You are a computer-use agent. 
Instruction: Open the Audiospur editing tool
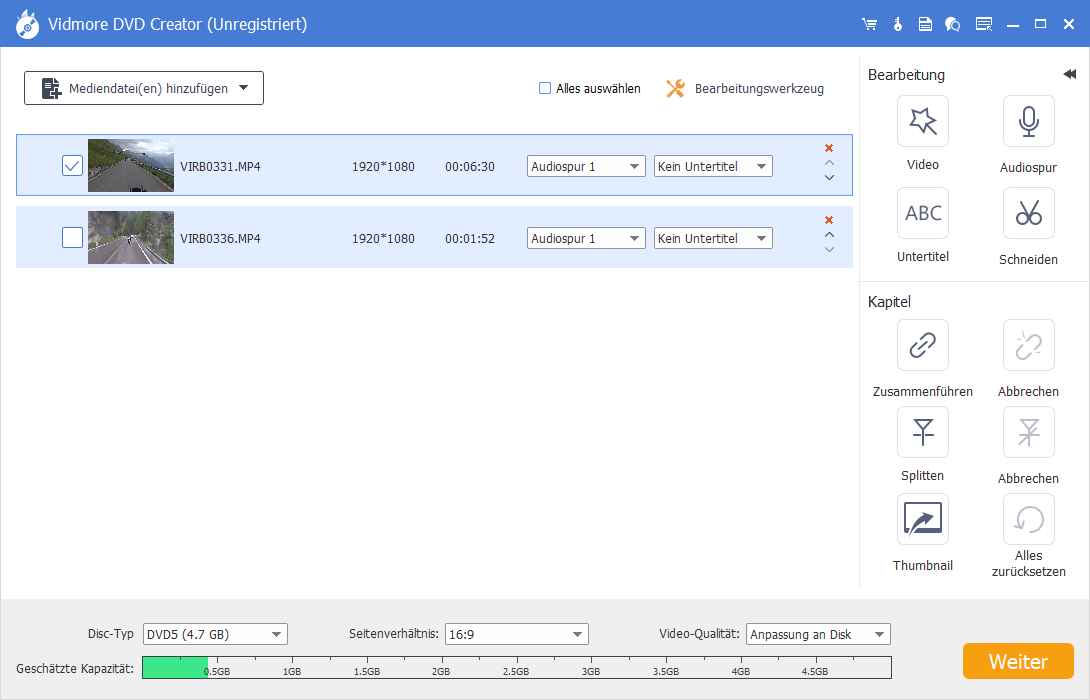tap(1028, 122)
